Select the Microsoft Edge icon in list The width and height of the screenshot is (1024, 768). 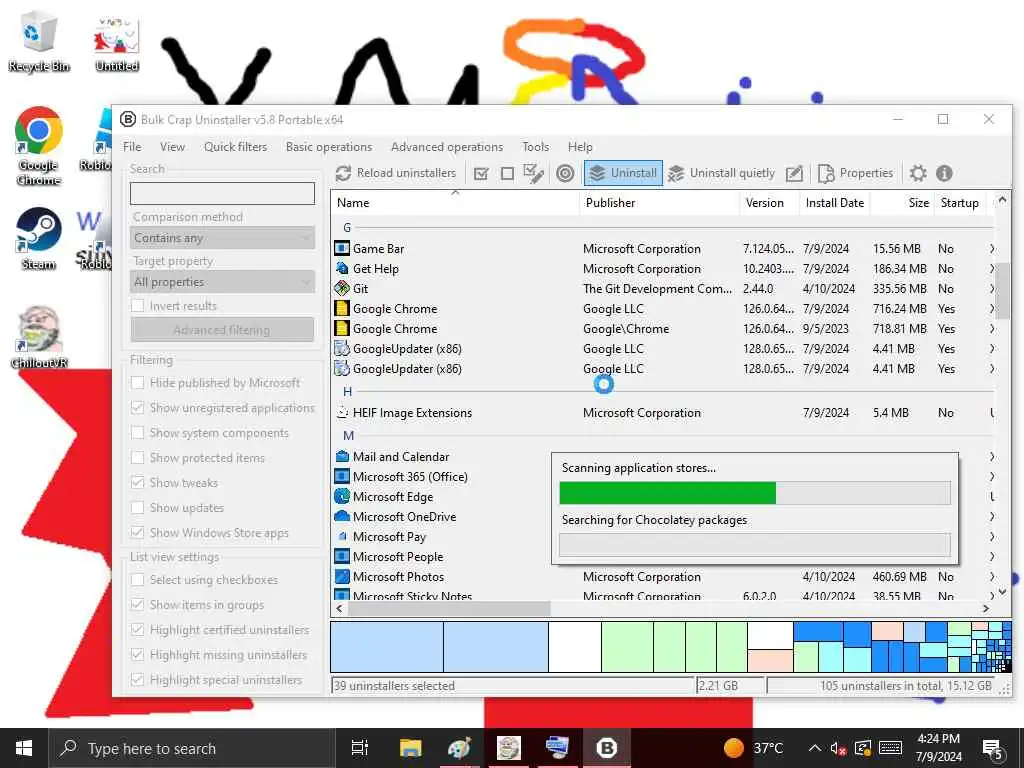pyautogui.click(x=342, y=496)
